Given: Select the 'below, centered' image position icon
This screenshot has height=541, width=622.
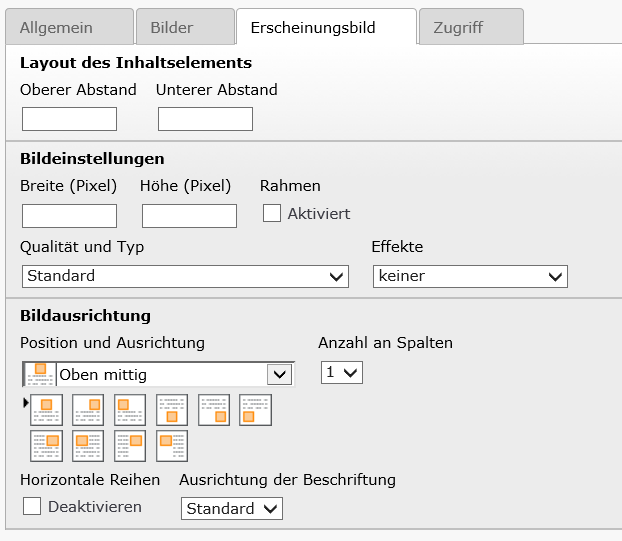Looking at the screenshot, I should click(172, 410).
